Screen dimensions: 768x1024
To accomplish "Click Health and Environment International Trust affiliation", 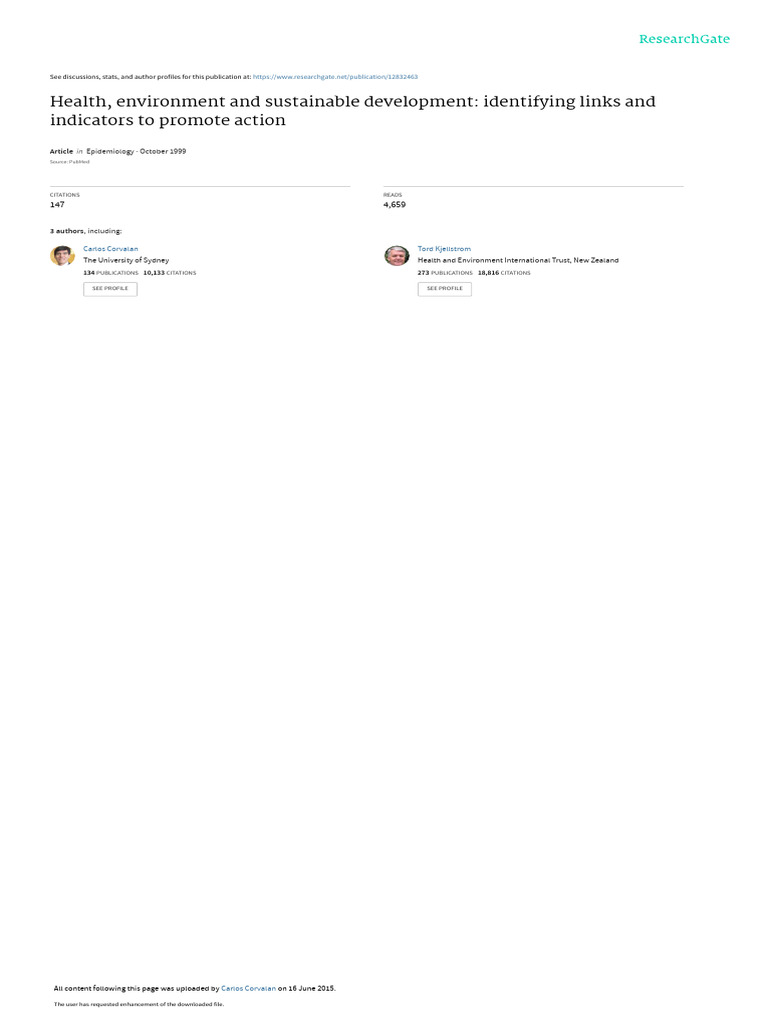I will (x=518, y=260).
